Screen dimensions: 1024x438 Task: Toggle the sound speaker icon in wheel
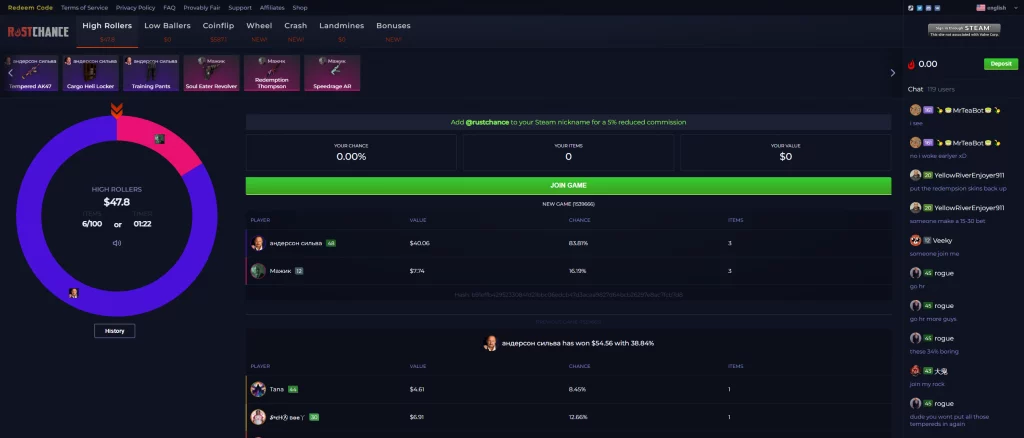[x=117, y=243]
